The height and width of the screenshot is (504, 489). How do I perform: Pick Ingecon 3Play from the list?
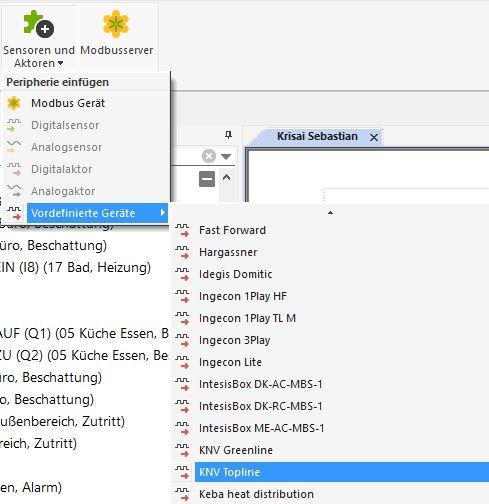[234, 340]
